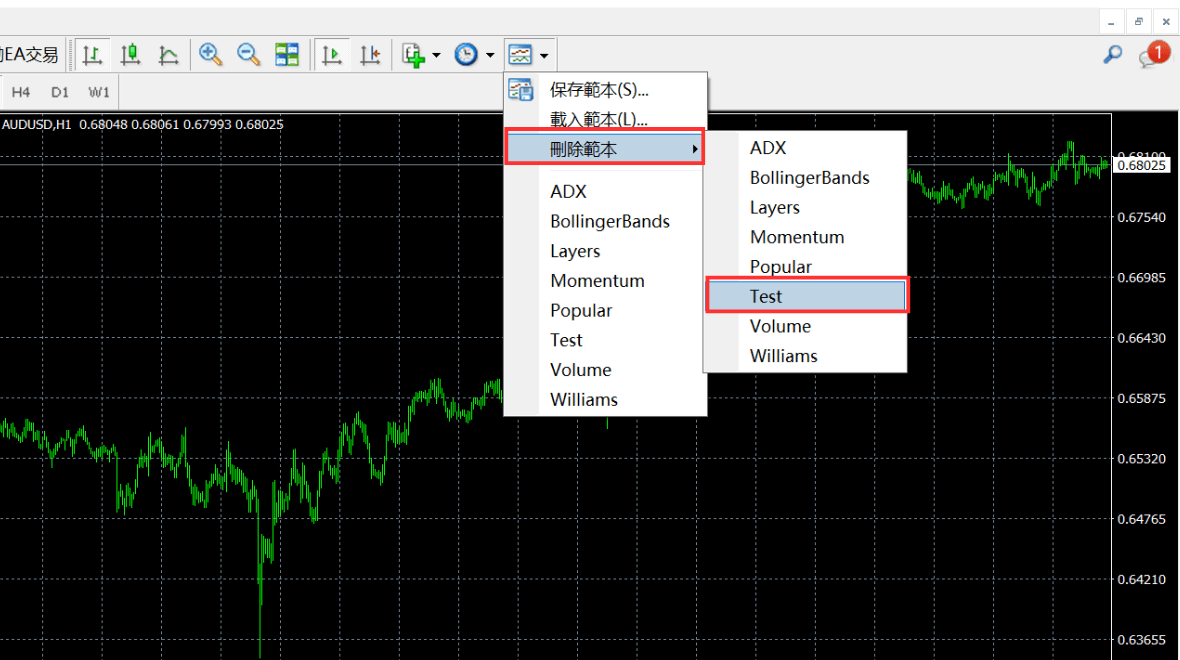Choose 載入範本(L)... menu item

599,119
